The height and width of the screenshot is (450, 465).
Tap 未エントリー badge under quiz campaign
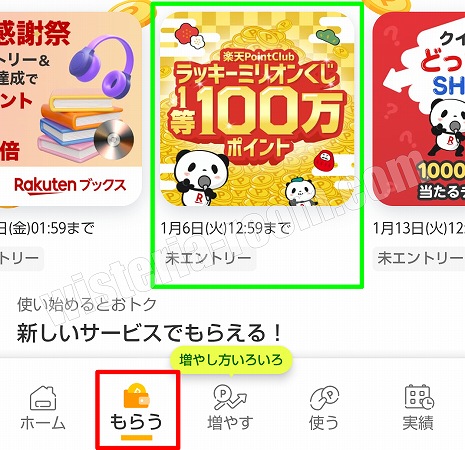point(419,258)
